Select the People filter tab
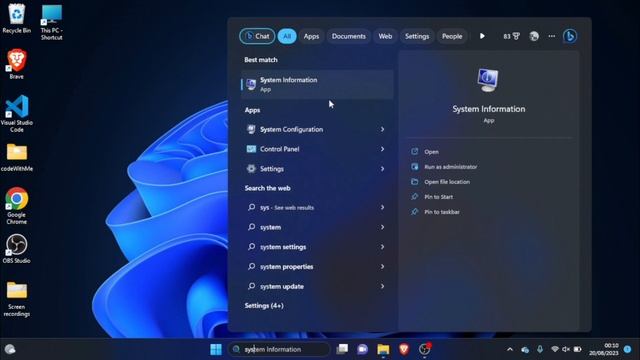 452,36
